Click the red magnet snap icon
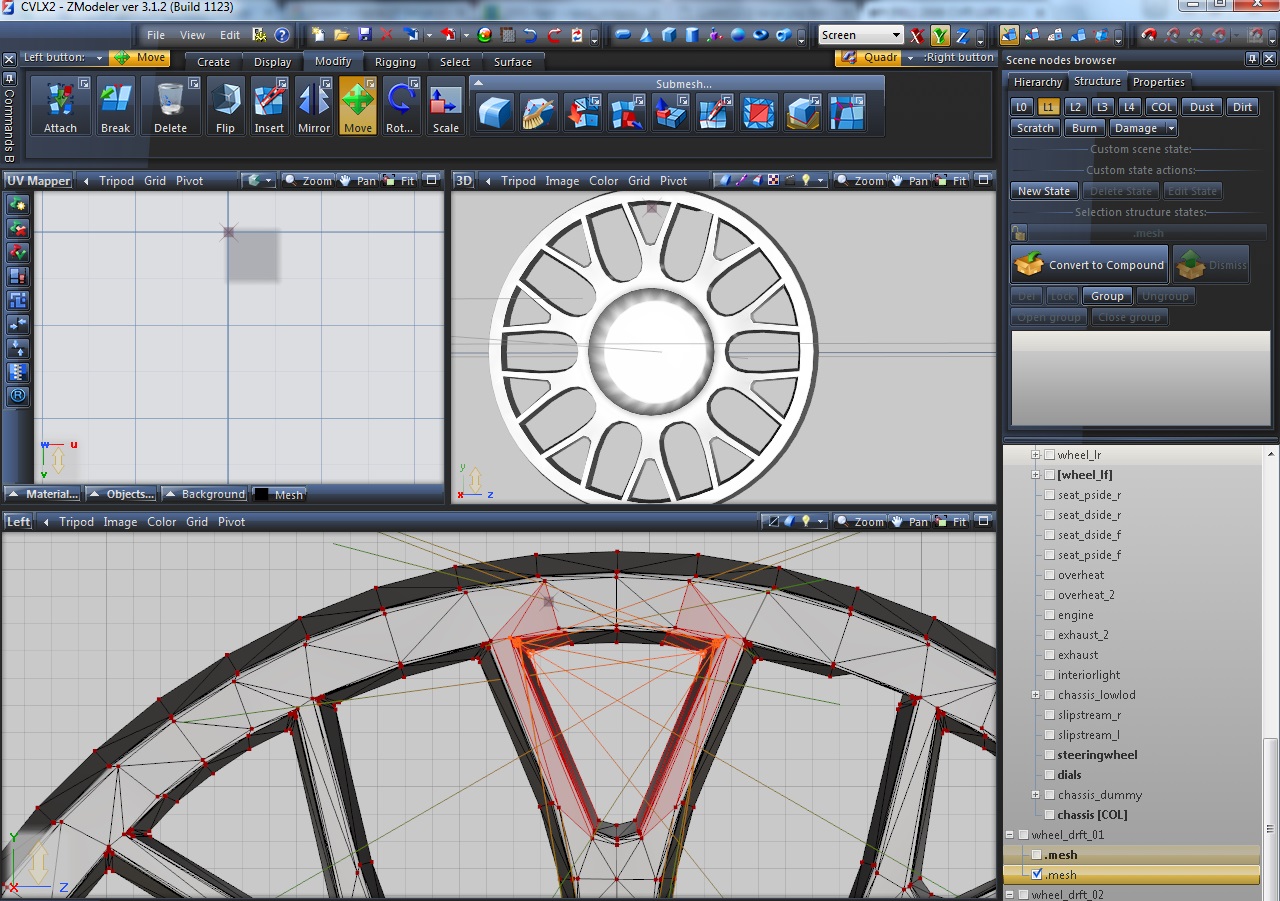 pos(1149,35)
